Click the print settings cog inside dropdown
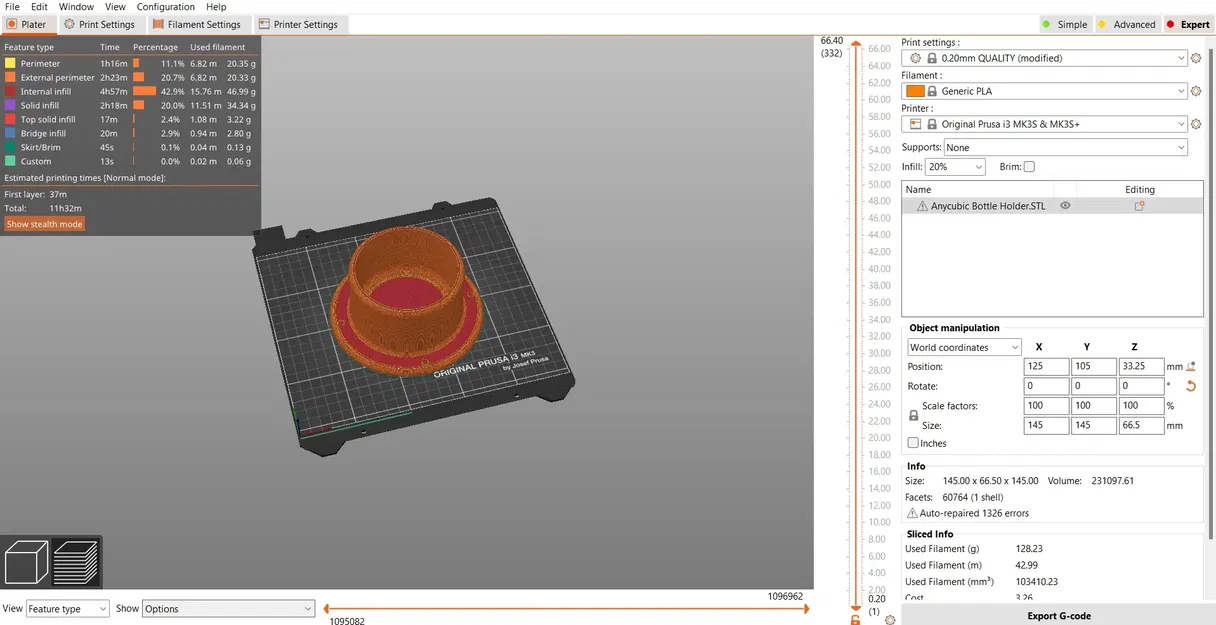The height and width of the screenshot is (625, 1216). pyautogui.click(x=915, y=58)
